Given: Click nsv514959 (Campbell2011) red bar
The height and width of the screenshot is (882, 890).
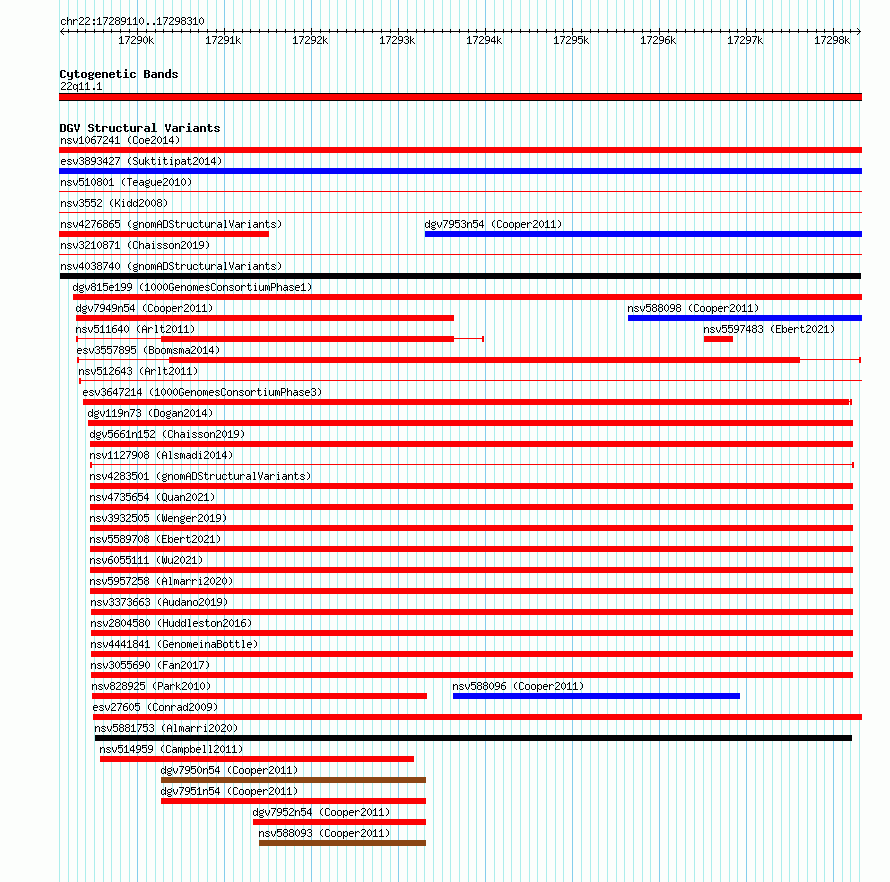Looking at the screenshot, I should click(257, 759).
